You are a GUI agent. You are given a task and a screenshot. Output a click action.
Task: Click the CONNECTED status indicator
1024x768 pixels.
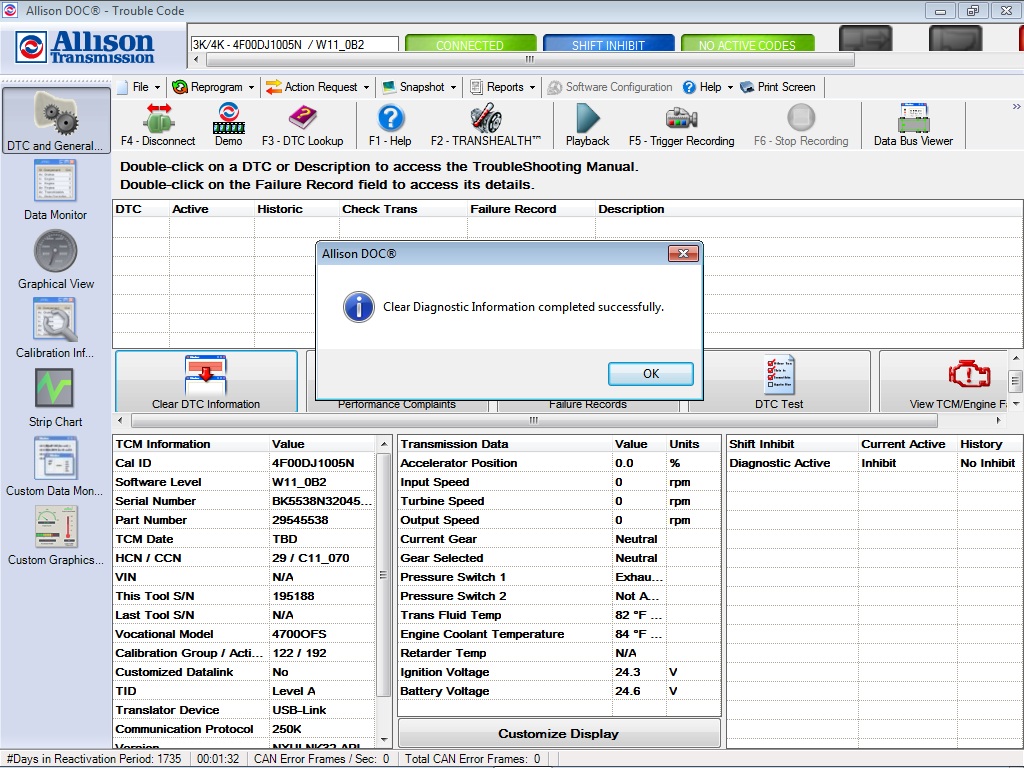[x=470, y=43]
